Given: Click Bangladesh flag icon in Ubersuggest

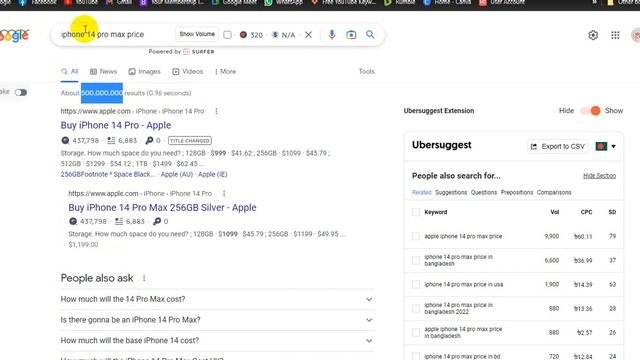Looking at the screenshot, I should 601,147.
